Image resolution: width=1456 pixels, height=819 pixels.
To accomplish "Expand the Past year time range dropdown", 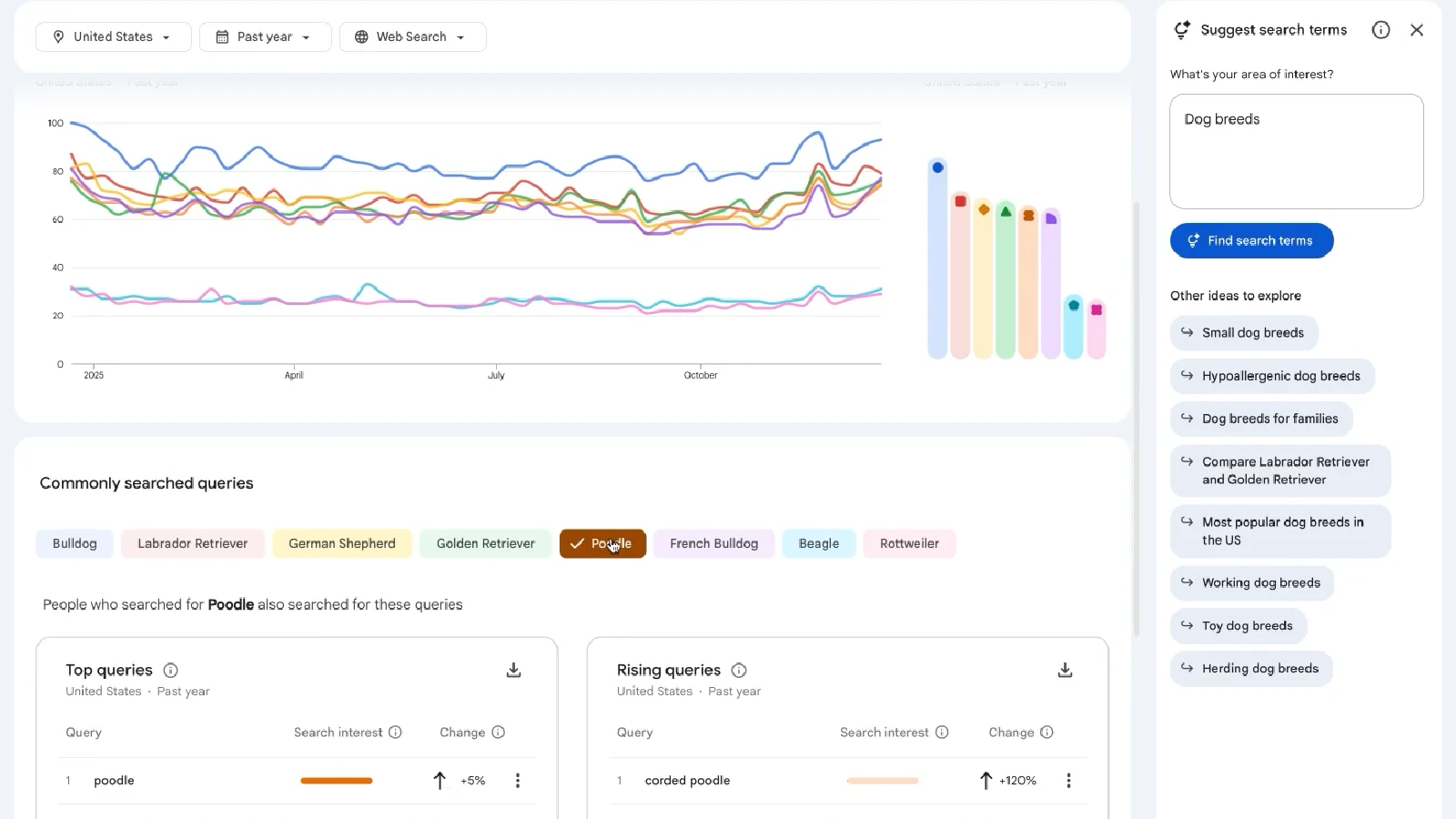I will 265,37.
